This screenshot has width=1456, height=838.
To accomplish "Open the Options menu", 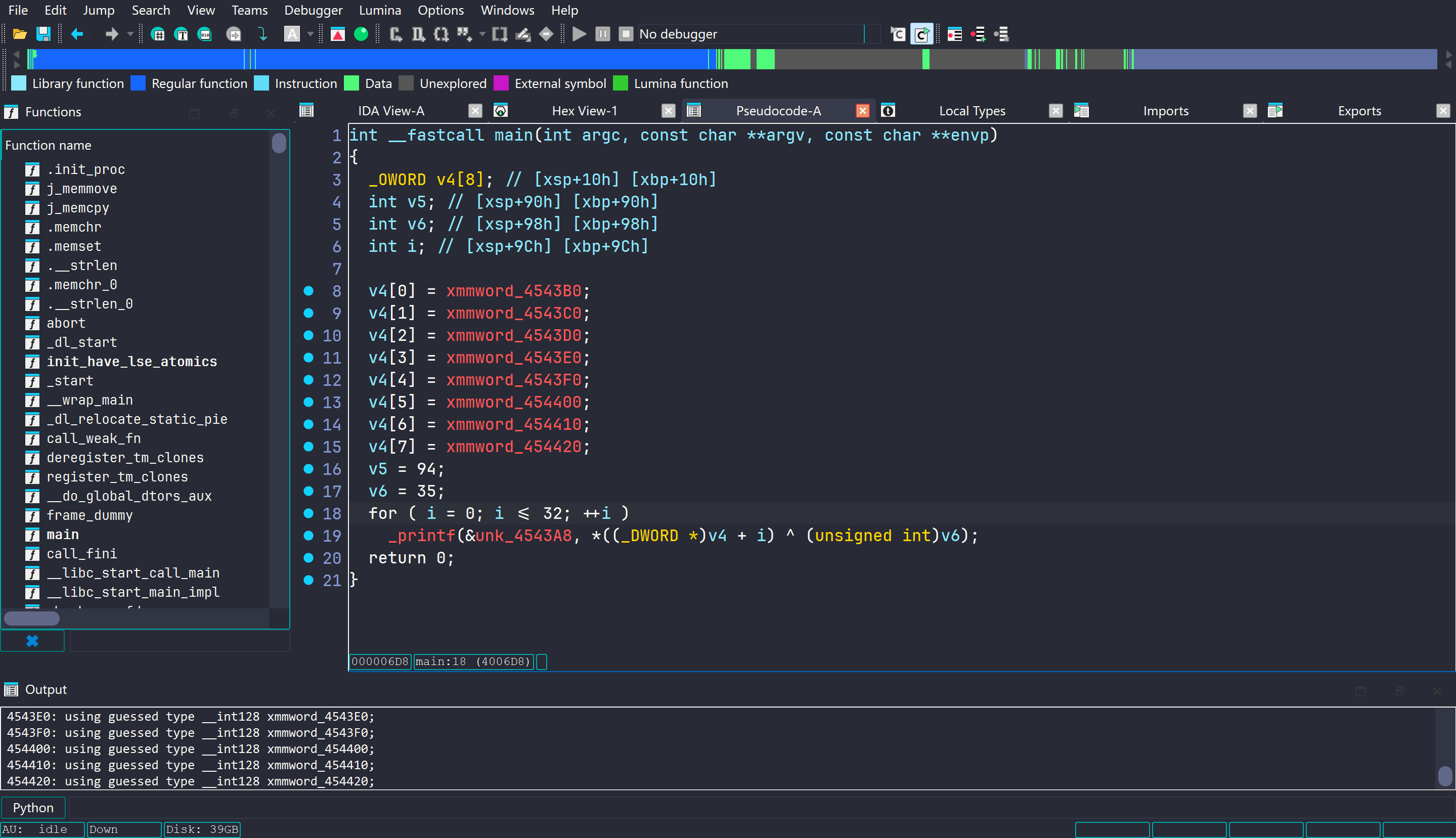I will 440,10.
